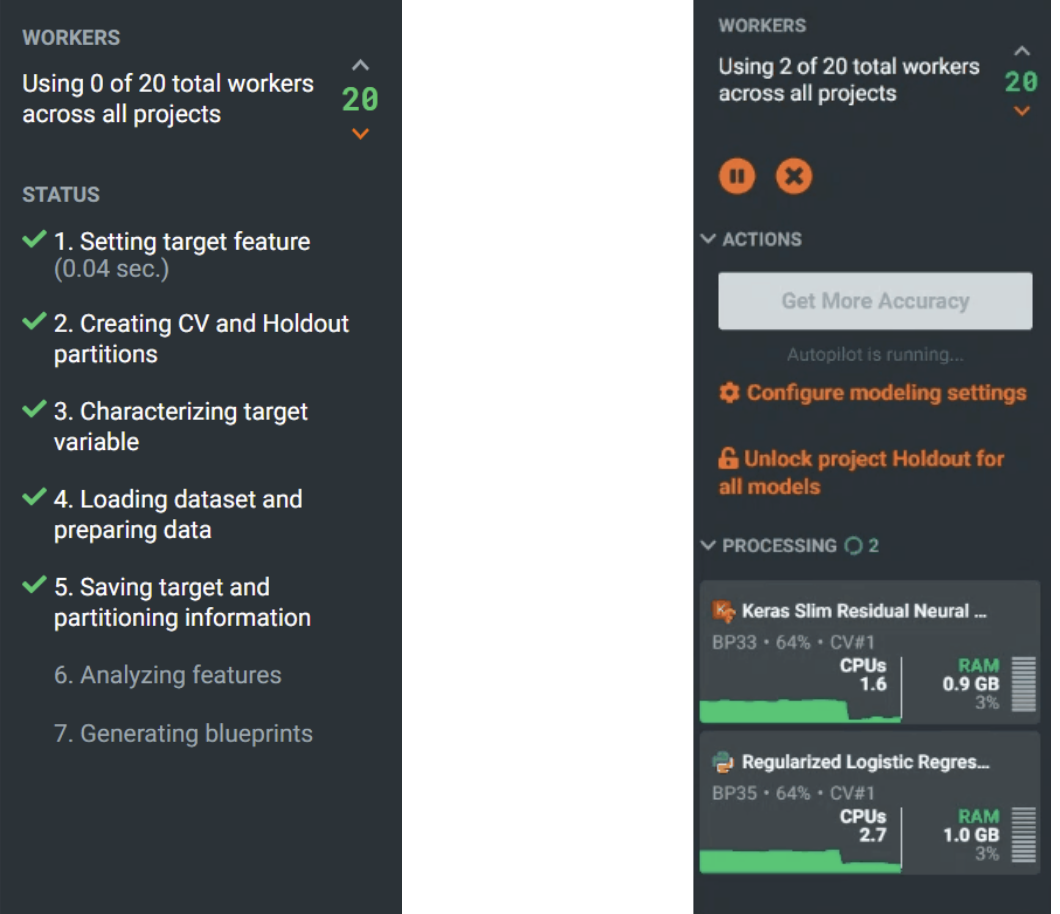Image resolution: width=1060 pixels, height=914 pixels.
Task: Click the spinning progress icon next to PROCESSING
Action: pos(853,546)
